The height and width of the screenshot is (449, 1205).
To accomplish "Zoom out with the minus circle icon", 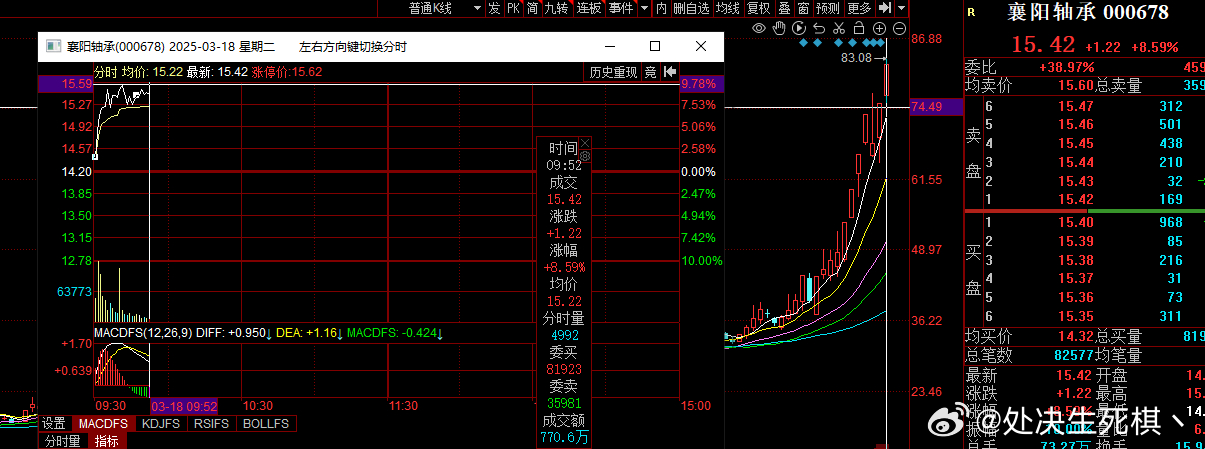I will pos(899,28).
